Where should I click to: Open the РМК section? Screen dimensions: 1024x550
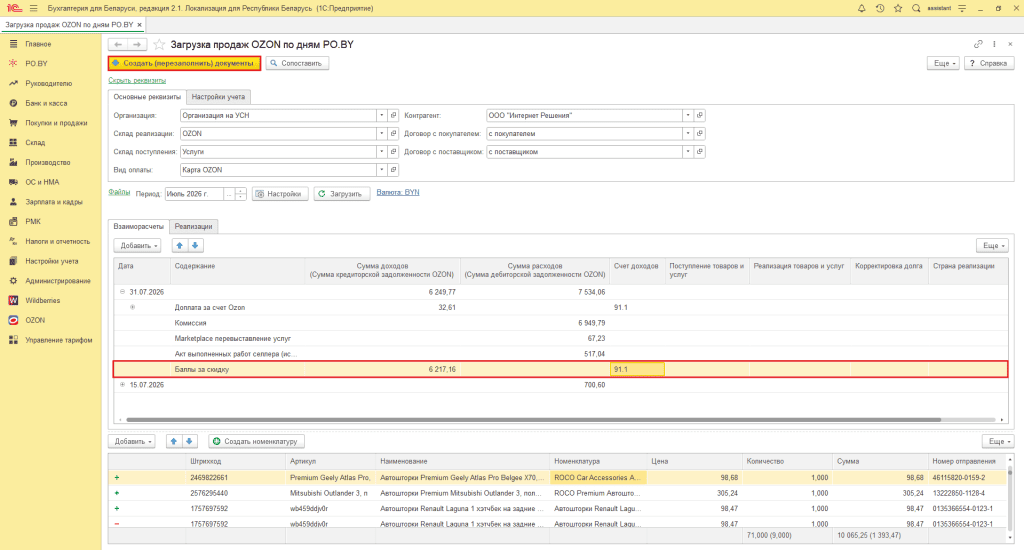[33, 221]
